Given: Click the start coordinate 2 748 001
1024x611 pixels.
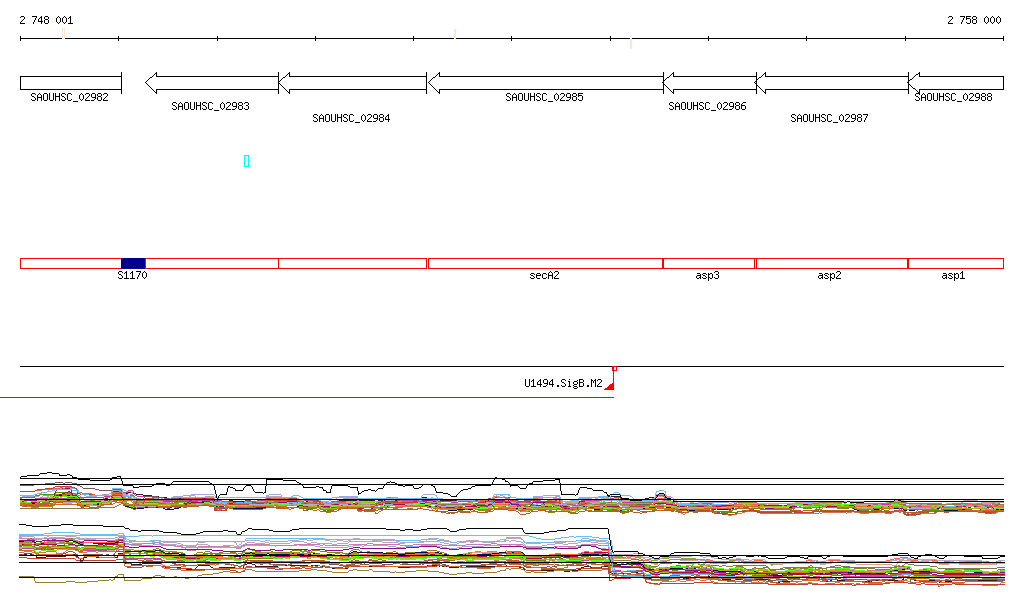Looking at the screenshot, I should (x=46, y=20).
